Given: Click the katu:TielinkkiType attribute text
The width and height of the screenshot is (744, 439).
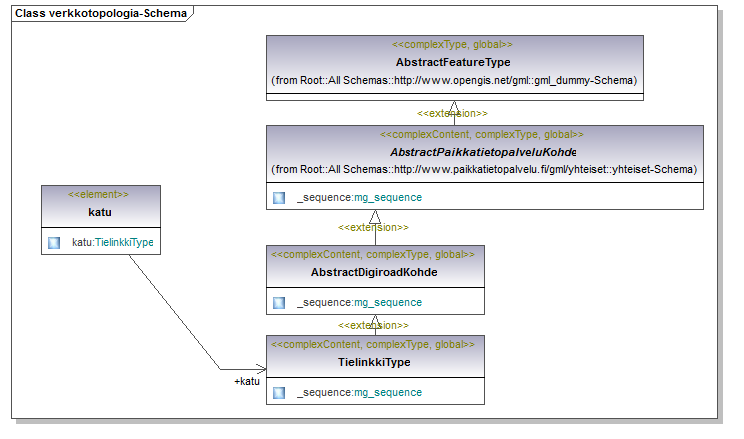Looking at the screenshot, I should click(x=112, y=242).
